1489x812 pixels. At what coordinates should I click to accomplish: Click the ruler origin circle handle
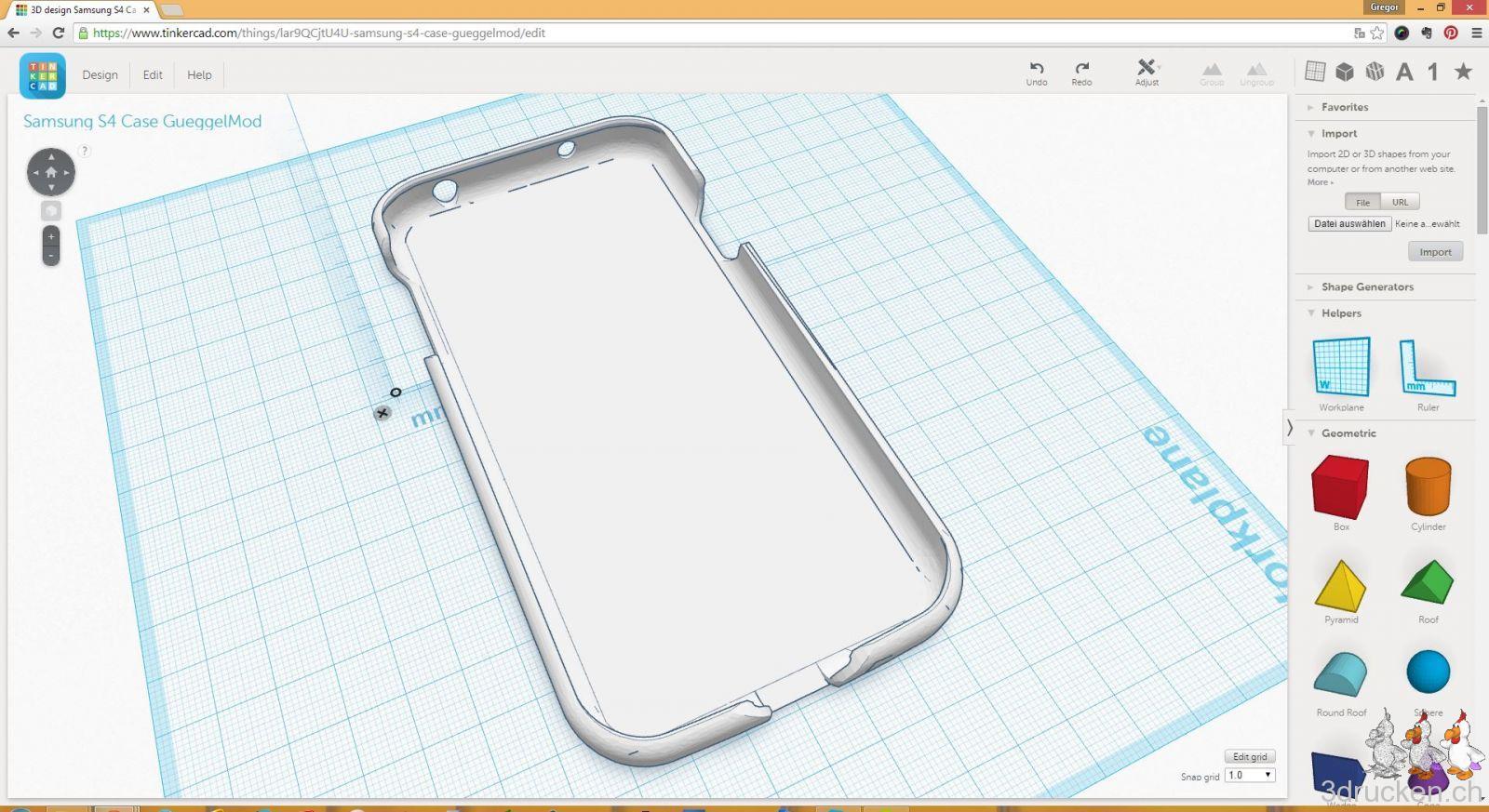click(396, 393)
